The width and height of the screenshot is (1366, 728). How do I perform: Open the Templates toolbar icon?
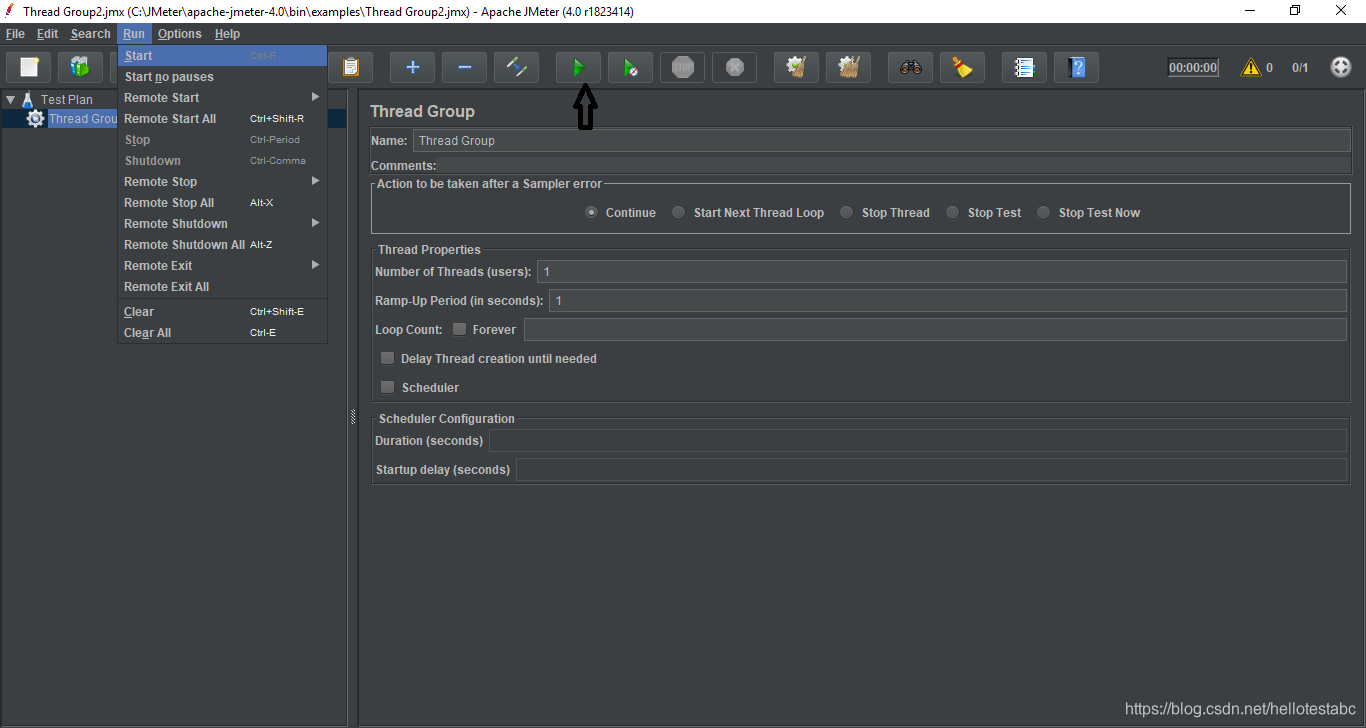coord(80,68)
